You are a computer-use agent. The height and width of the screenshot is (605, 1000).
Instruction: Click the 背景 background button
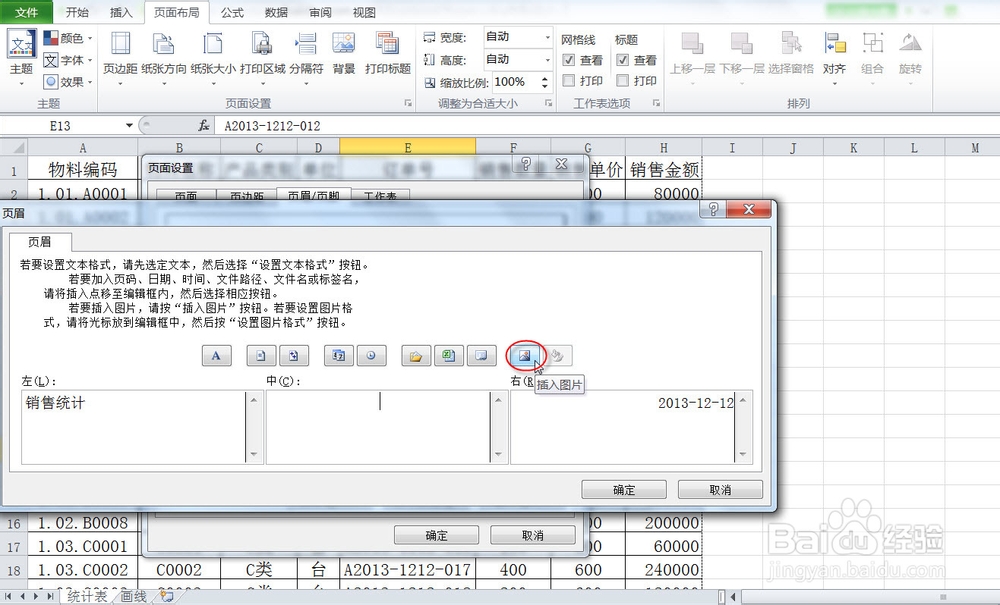tap(344, 54)
